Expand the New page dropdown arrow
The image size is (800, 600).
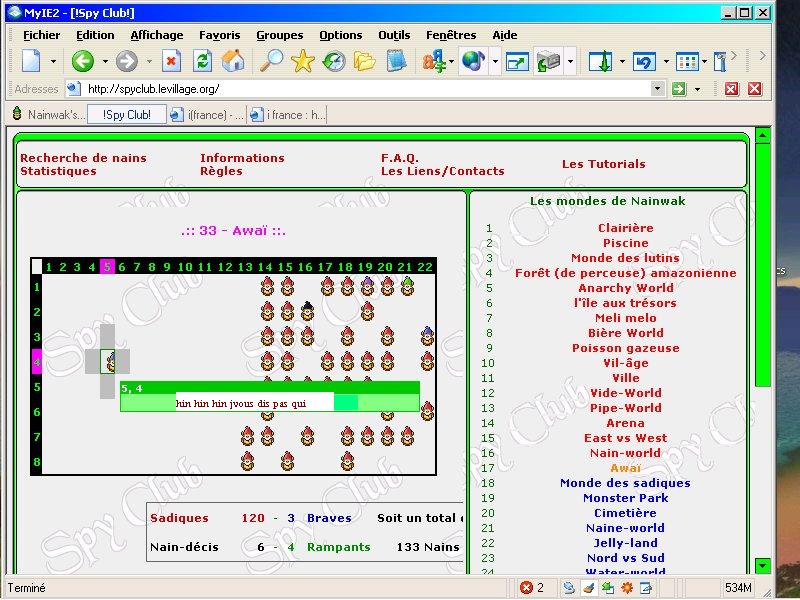[x=53, y=62]
